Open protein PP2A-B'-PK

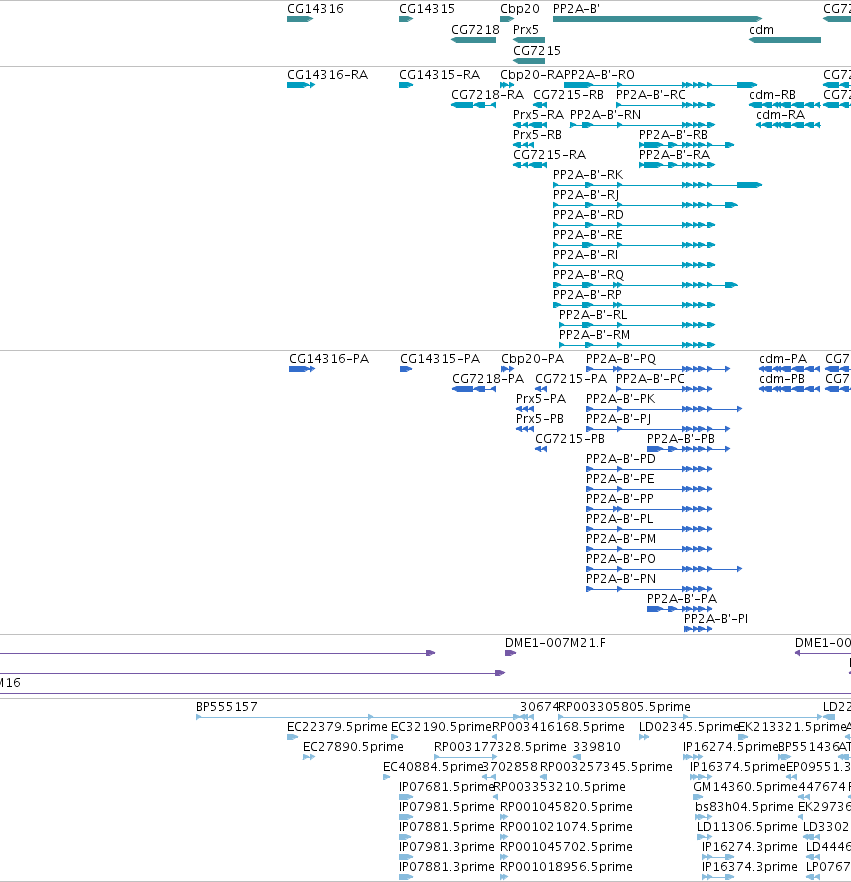click(x=620, y=399)
